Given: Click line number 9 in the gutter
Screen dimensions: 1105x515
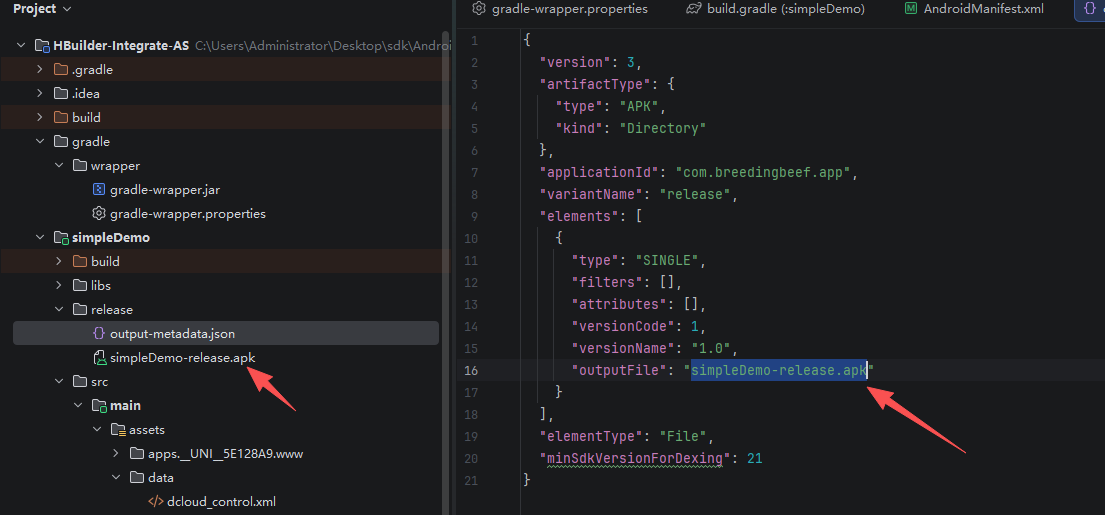Looking at the screenshot, I should click(474, 216).
